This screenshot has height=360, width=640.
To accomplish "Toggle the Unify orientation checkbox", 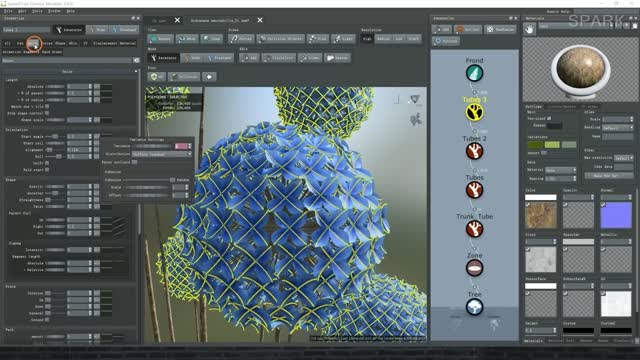I will click(x=47, y=163).
